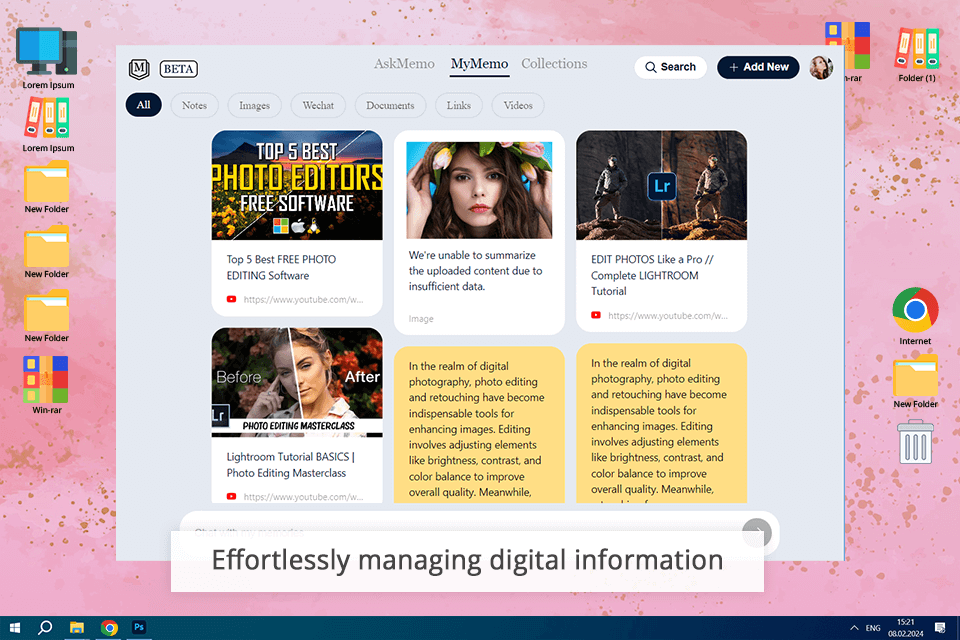960x640 pixels.
Task: Open YouTube link under EDIT PHOTOS card
Action: [x=667, y=315]
